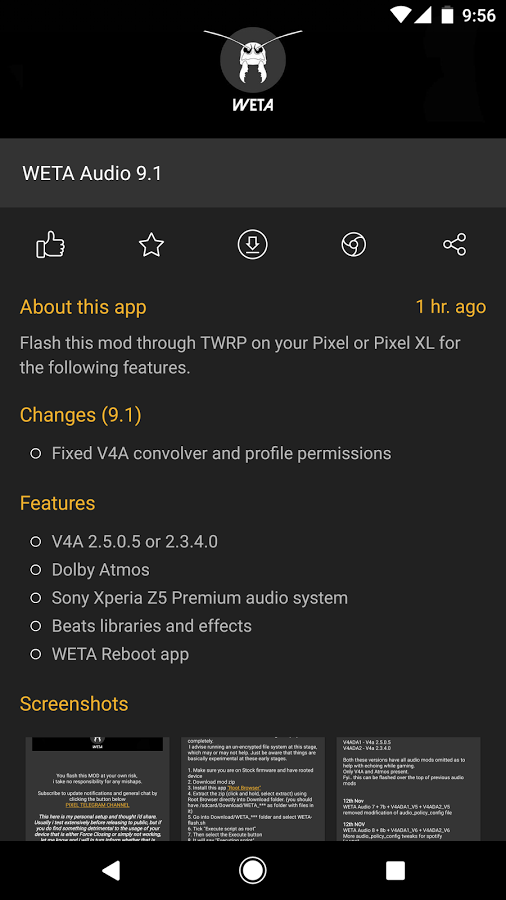
Task: Tap the Wi-Fi status icon
Action: point(400,15)
